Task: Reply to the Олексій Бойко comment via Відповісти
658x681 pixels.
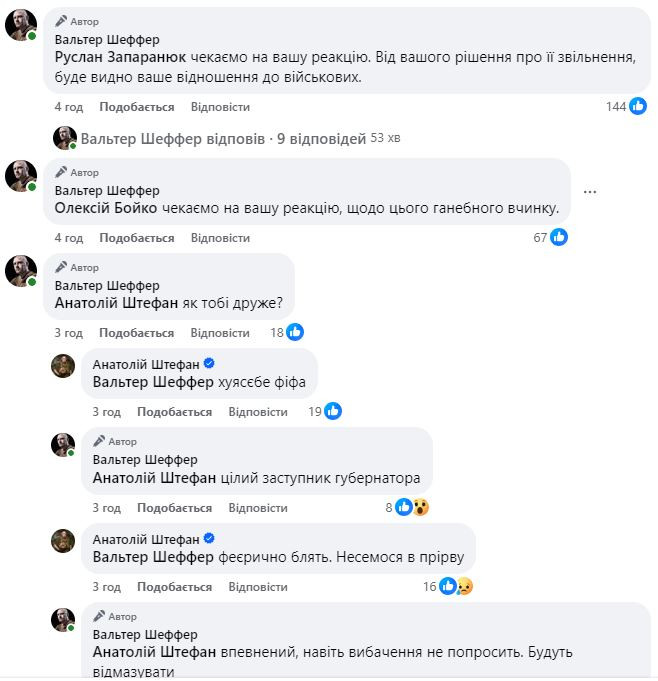Action: 219,238
